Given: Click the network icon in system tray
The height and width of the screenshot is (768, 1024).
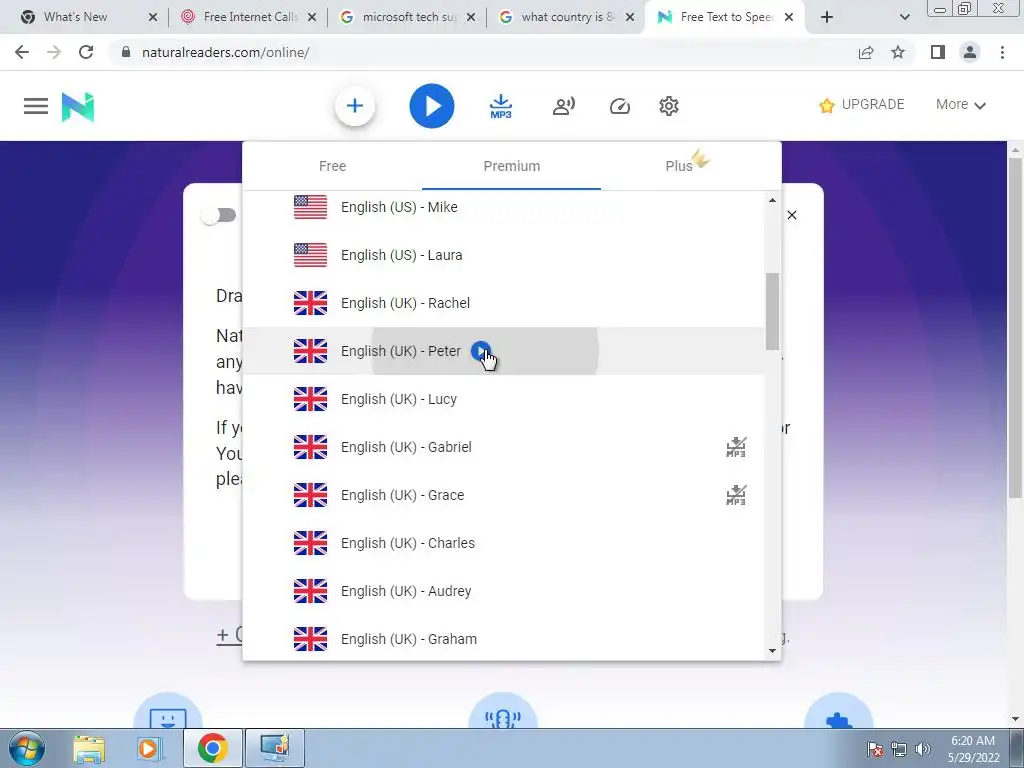Looking at the screenshot, I should tap(899, 749).
